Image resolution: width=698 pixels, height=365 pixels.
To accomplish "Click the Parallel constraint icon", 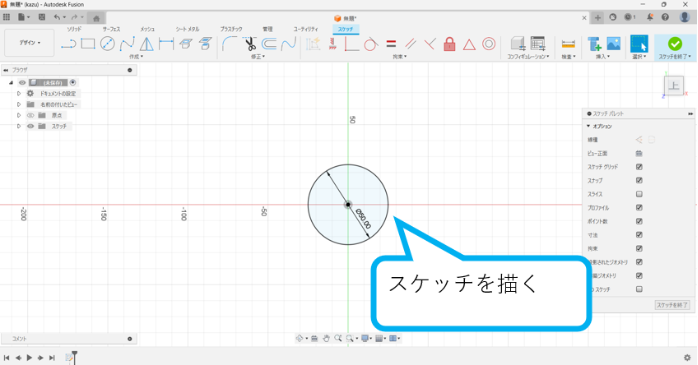I will pyautogui.click(x=410, y=44).
